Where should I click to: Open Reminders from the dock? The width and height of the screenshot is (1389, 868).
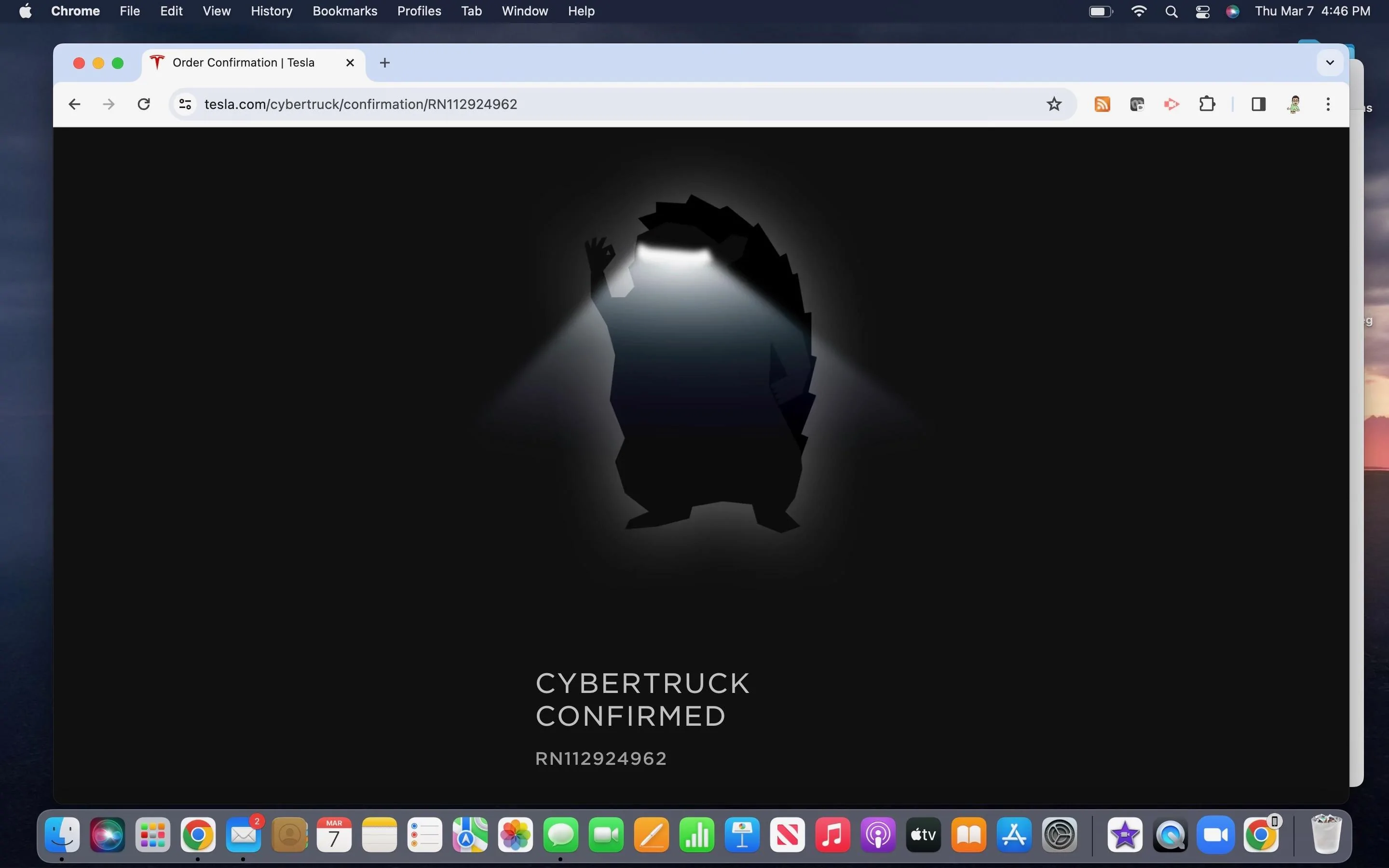[425, 834]
